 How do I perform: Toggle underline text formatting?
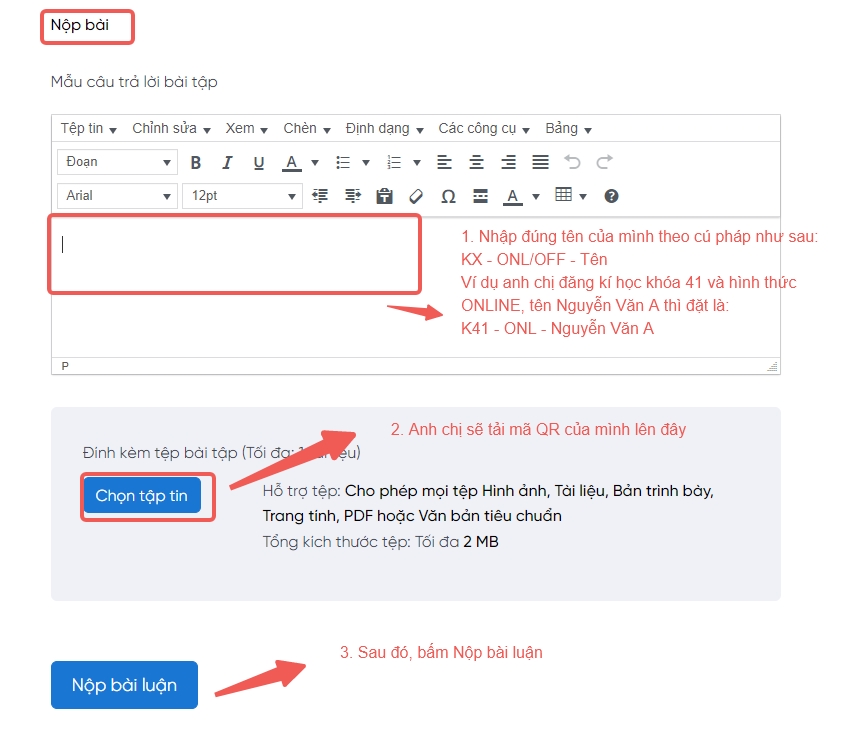pos(259,163)
